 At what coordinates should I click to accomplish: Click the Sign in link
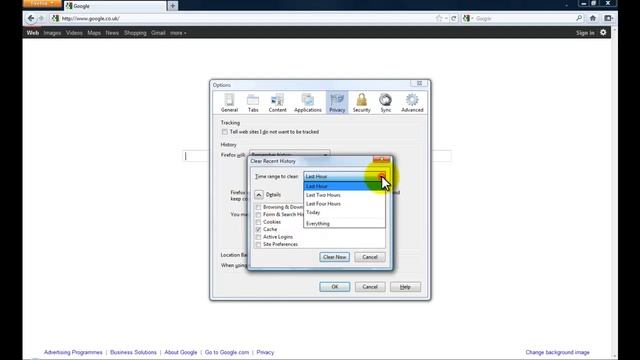coord(585,33)
